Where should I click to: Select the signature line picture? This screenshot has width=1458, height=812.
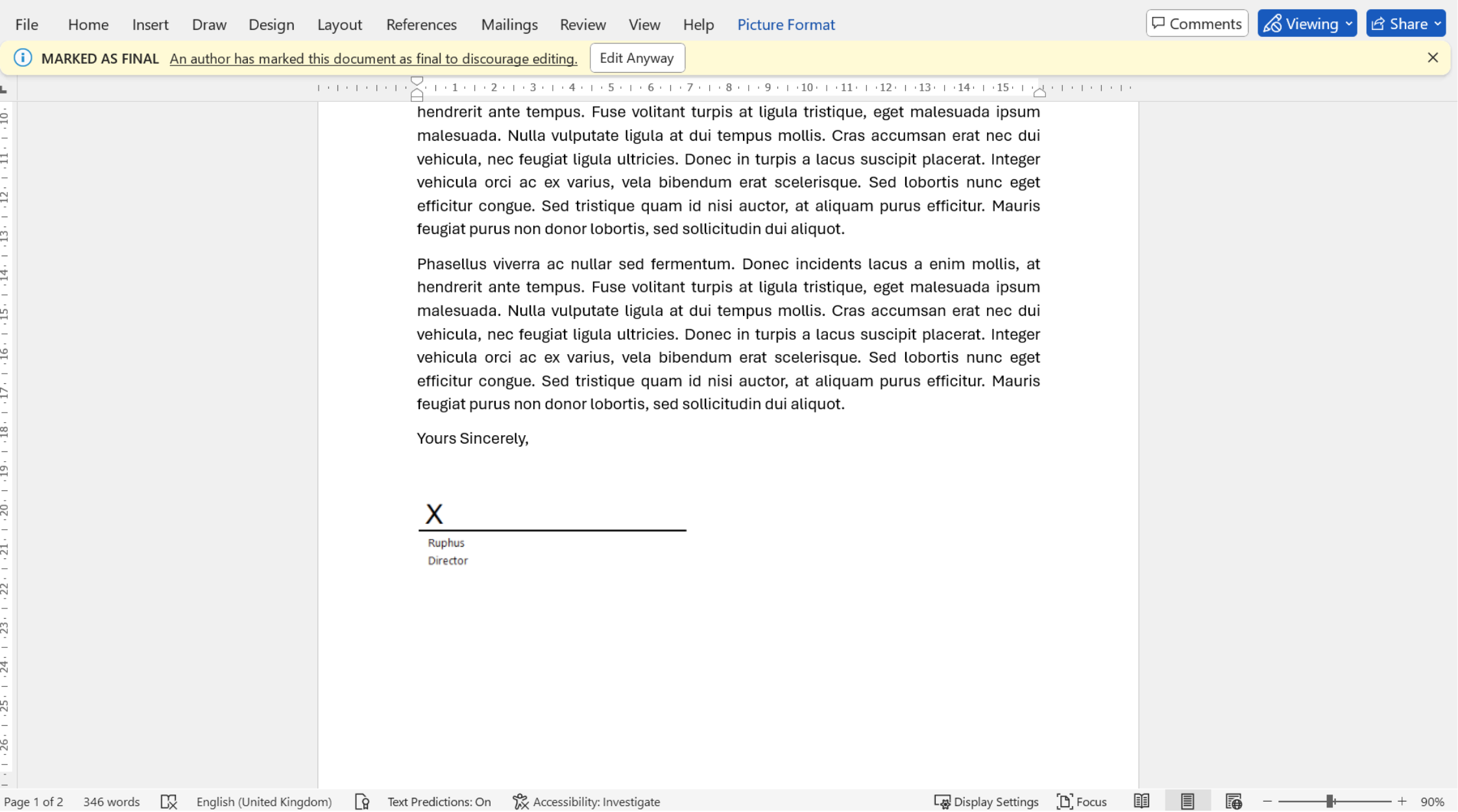tap(552, 532)
